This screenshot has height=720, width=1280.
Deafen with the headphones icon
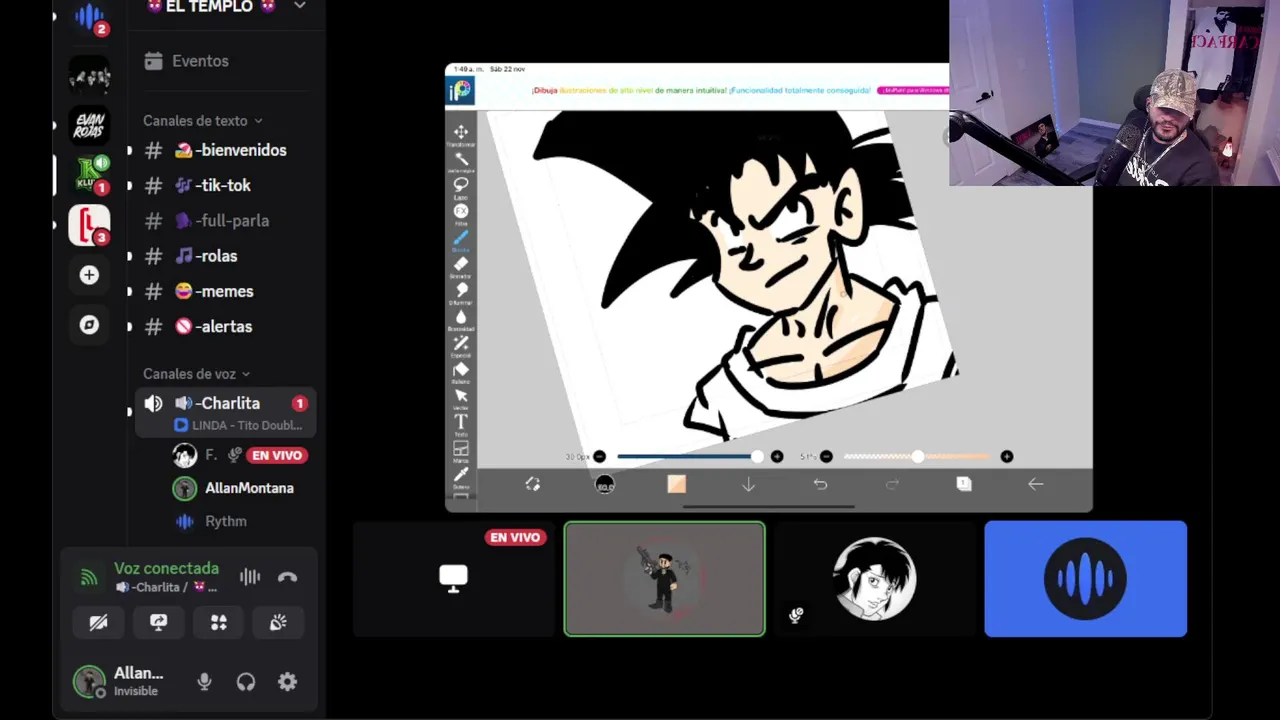[246, 682]
